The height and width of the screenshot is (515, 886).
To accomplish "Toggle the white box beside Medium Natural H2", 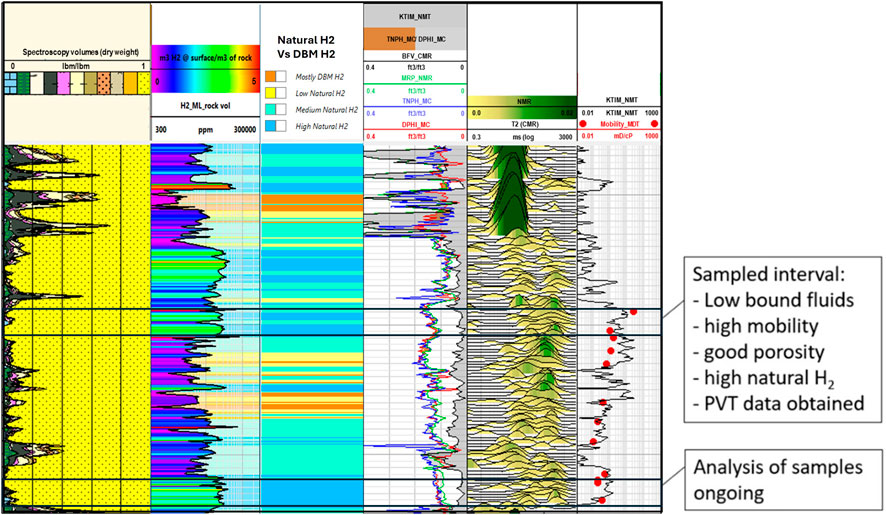I will (281, 110).
